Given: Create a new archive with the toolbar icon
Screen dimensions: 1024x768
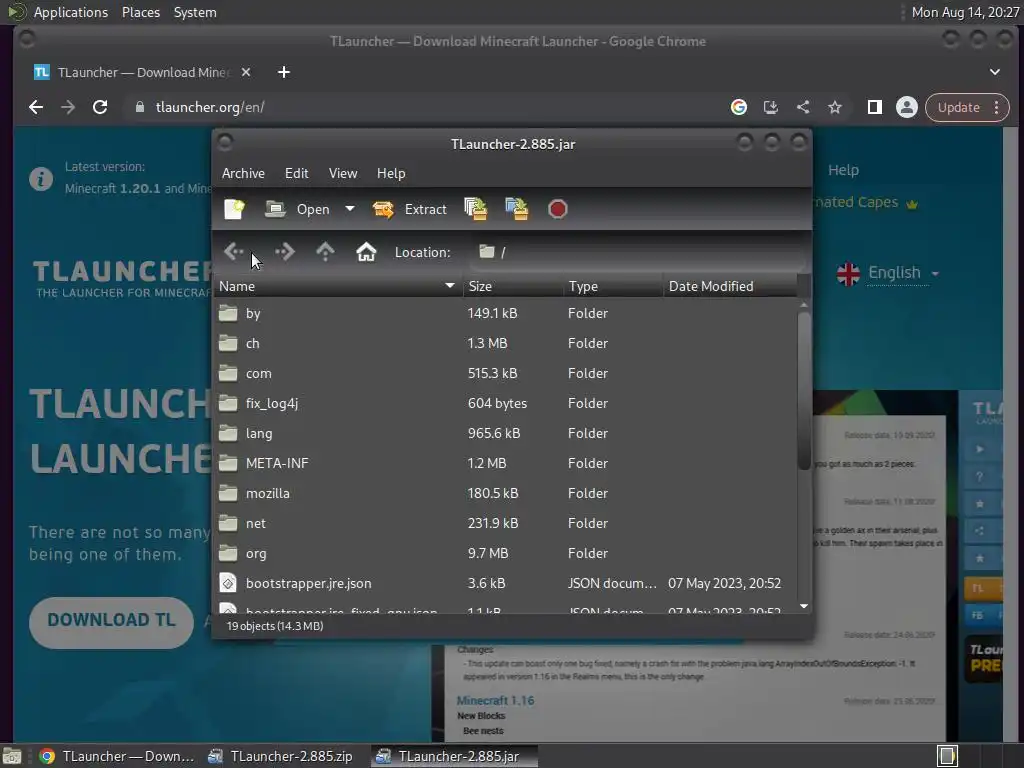Looking at the screenshot, I should 234,209.
